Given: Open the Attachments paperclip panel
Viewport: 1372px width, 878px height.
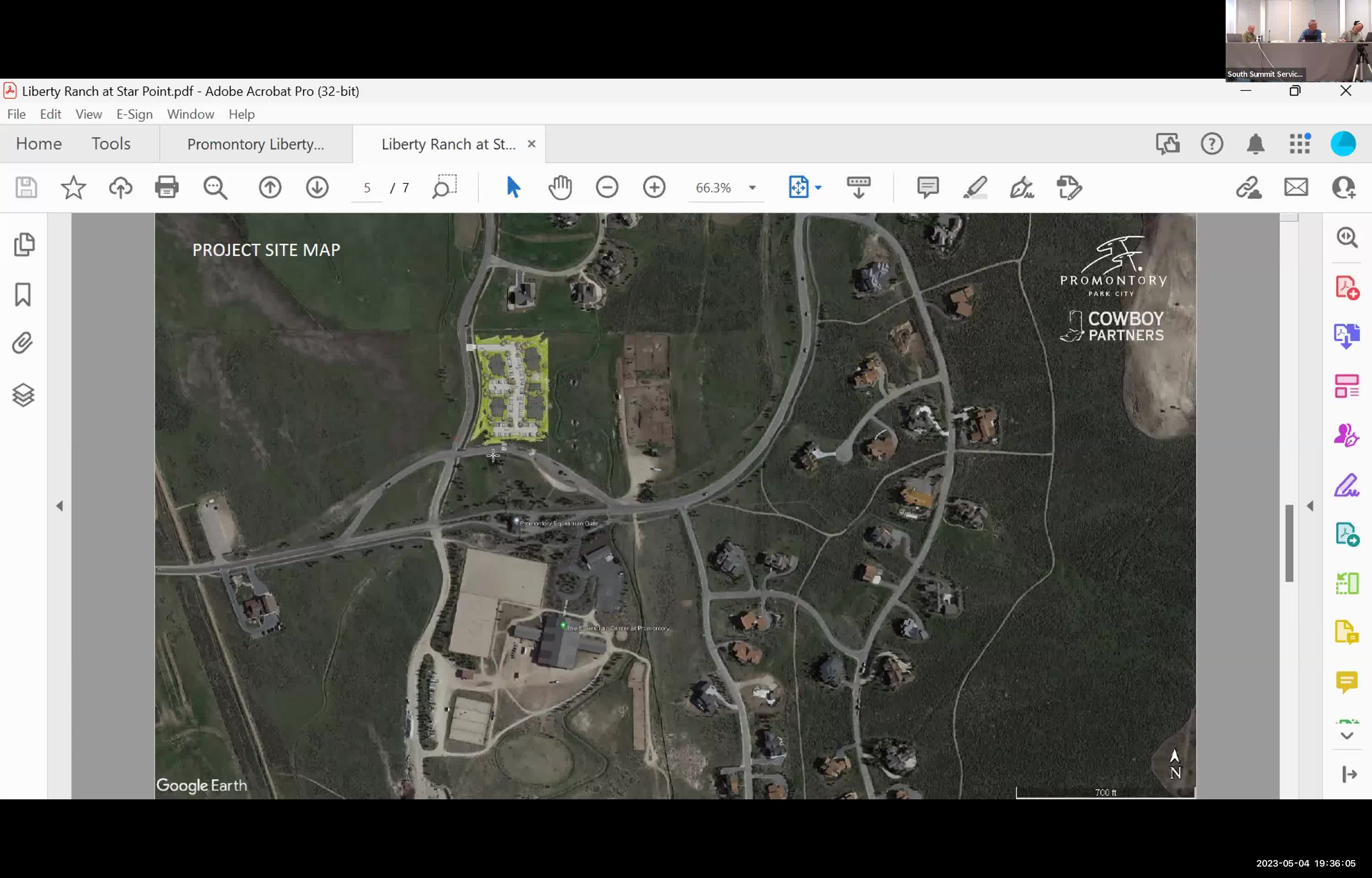Looking at the screenshot, I should (x=23, y=343).
